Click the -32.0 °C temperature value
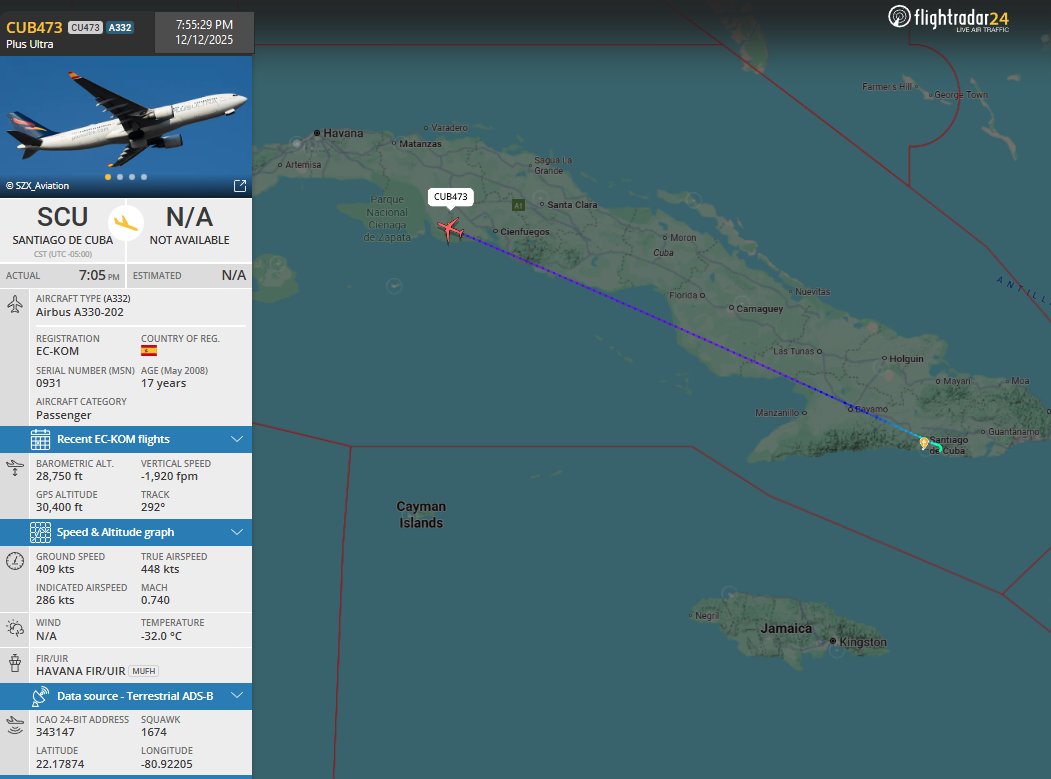The image size is (1051, 779). 161,636
